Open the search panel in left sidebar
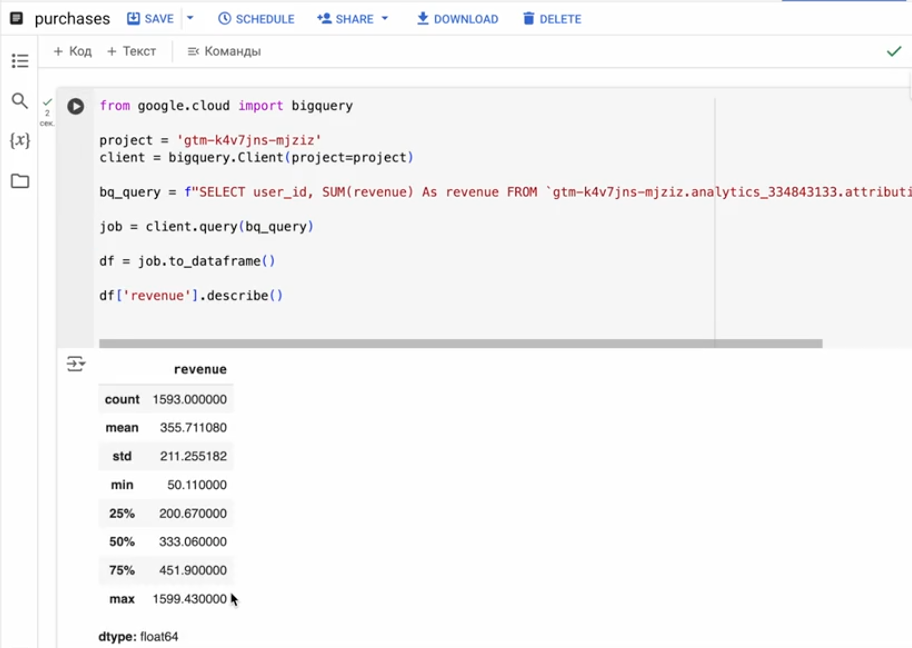This screenshot has height=648, width=912. click(19, 101)
